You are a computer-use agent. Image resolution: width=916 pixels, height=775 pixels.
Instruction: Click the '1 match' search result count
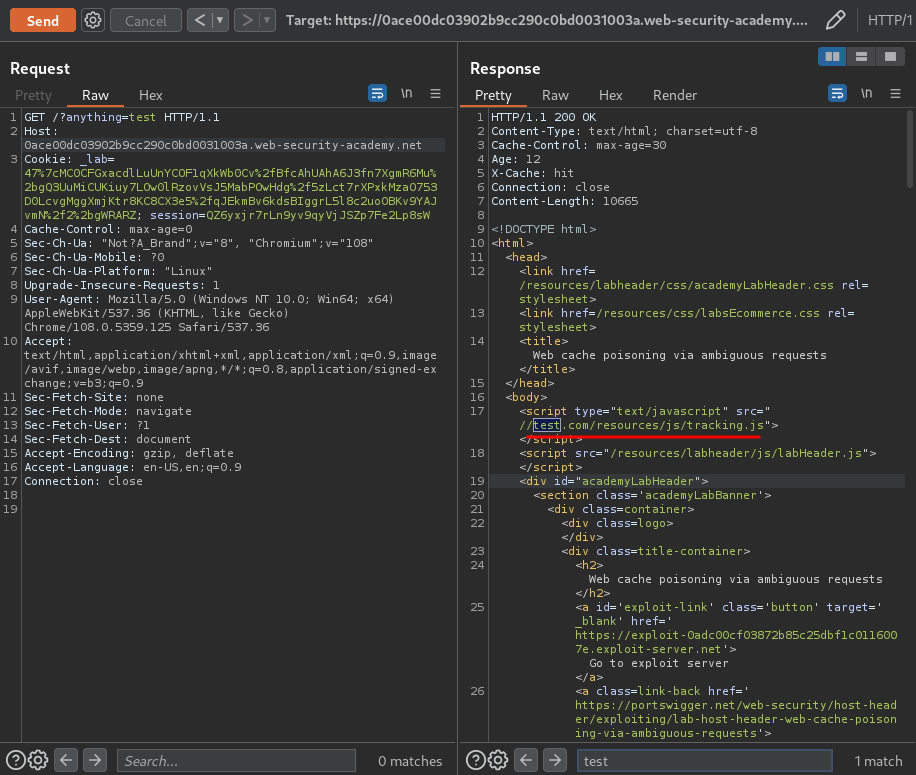click(x=878, y=761)
